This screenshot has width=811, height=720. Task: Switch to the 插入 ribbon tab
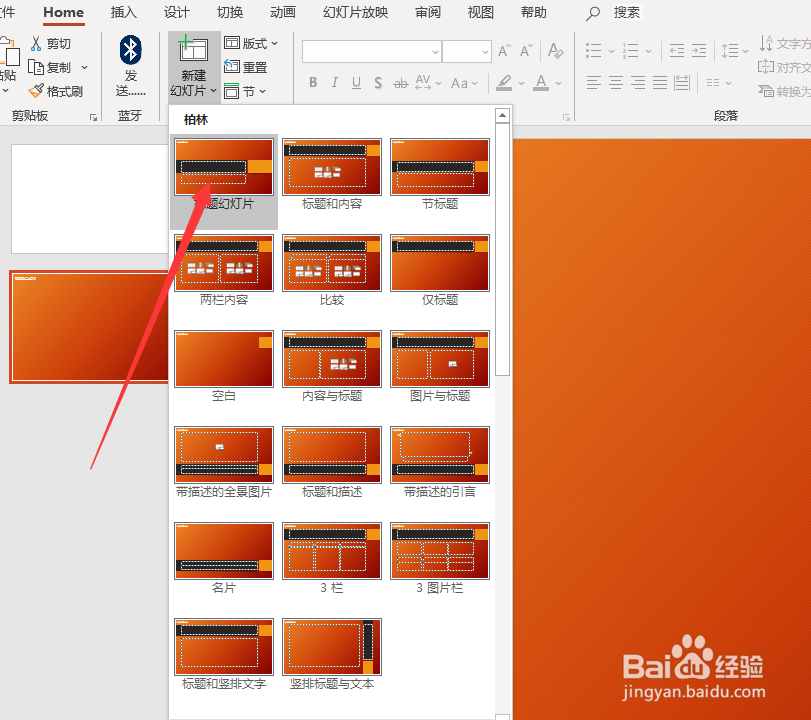coord(123,13)
